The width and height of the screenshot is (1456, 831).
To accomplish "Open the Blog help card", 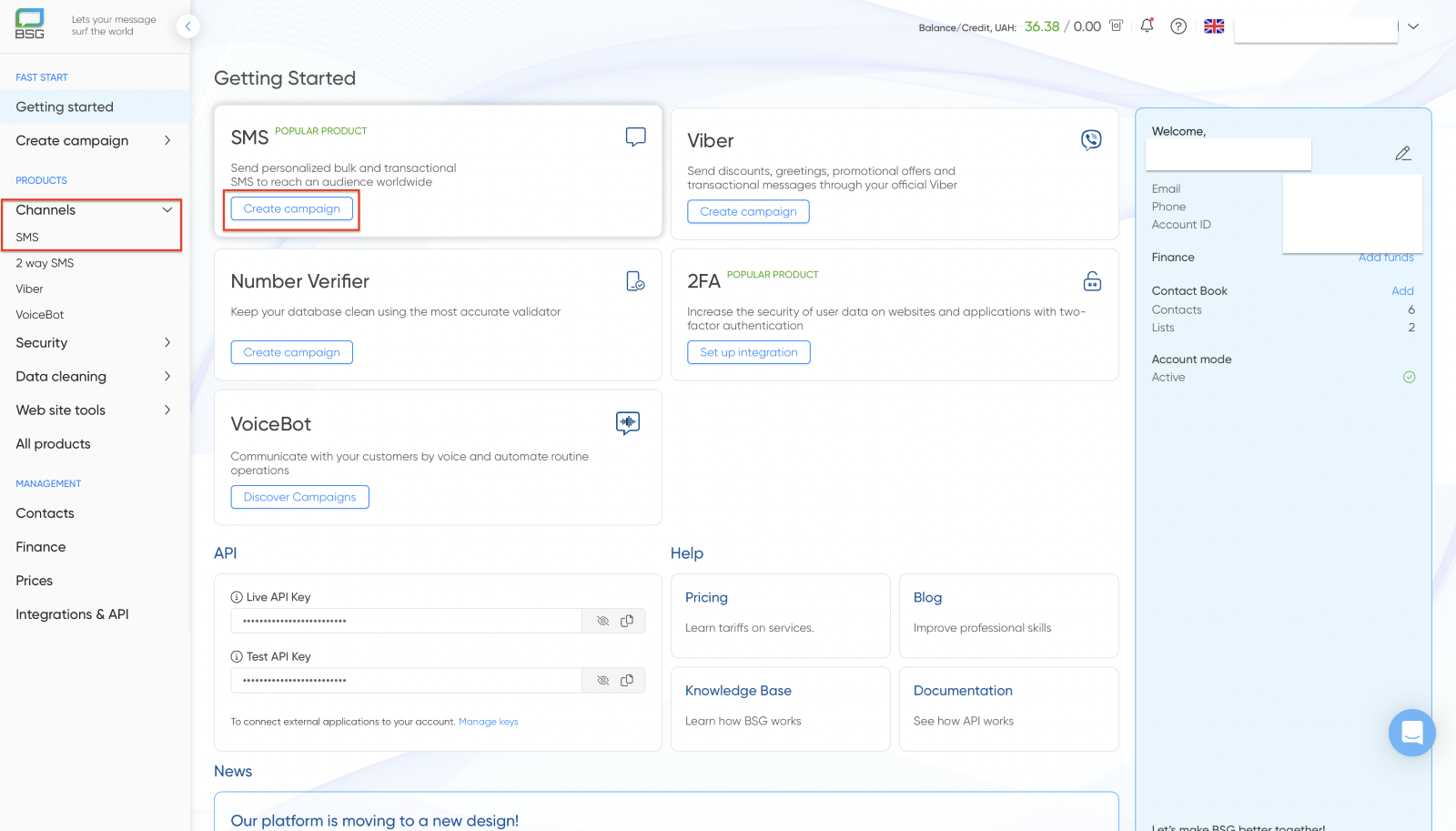I will pyautogui.click(x=1008, y=615).
